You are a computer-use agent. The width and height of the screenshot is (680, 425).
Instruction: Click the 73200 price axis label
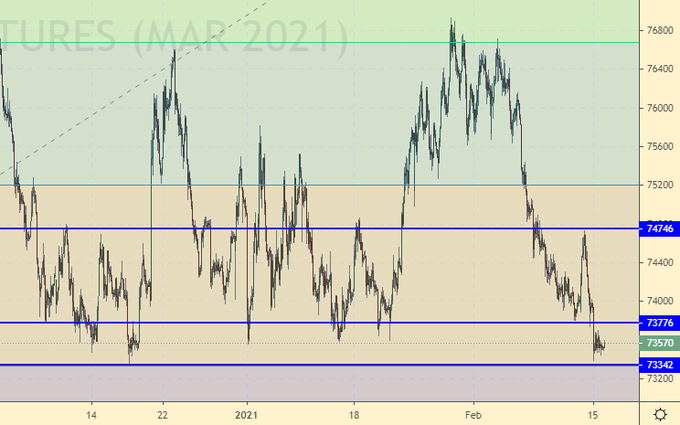660,378
